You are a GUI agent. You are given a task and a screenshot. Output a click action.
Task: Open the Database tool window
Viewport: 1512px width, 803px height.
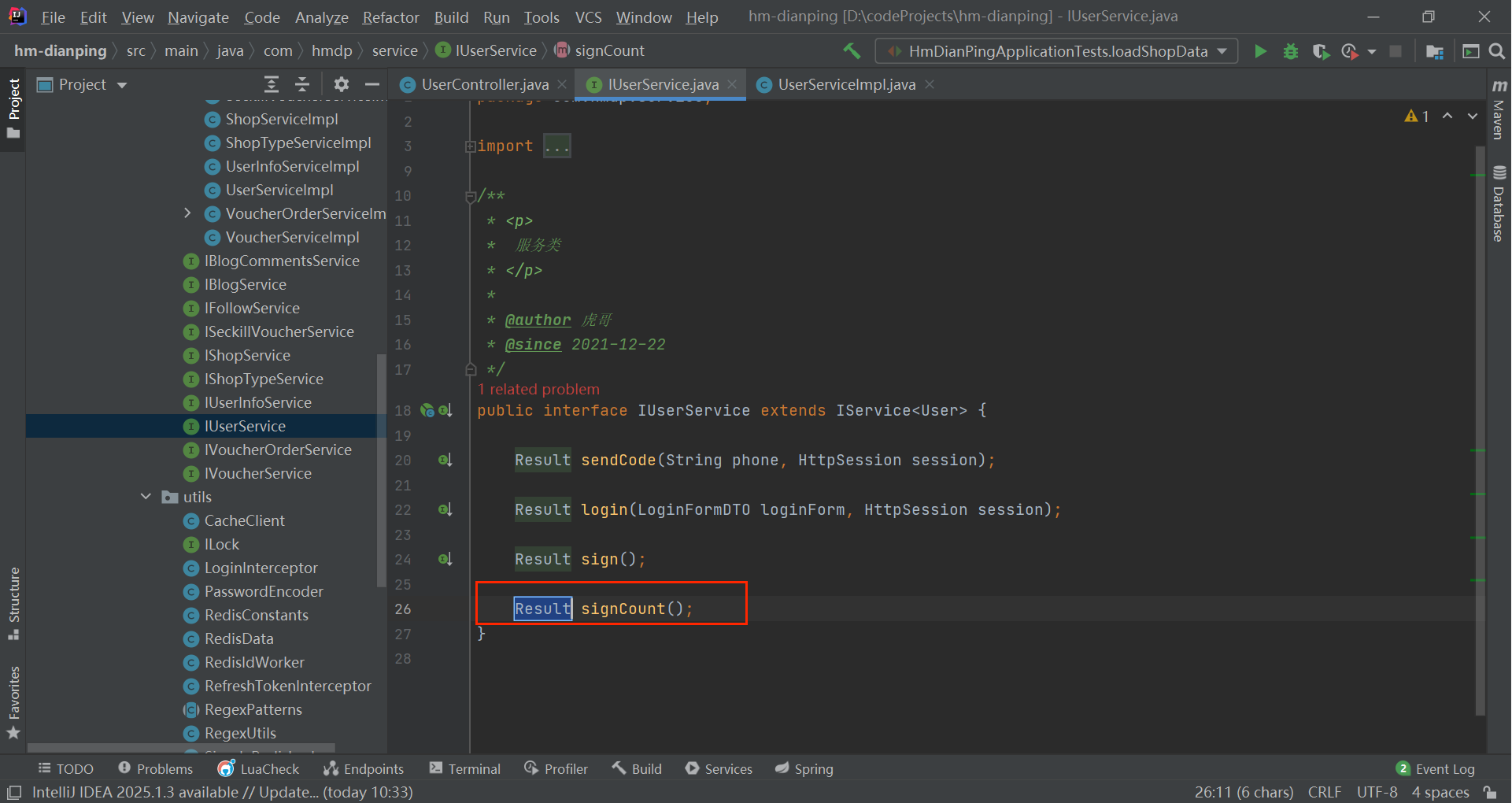[x=1499, y=204]
